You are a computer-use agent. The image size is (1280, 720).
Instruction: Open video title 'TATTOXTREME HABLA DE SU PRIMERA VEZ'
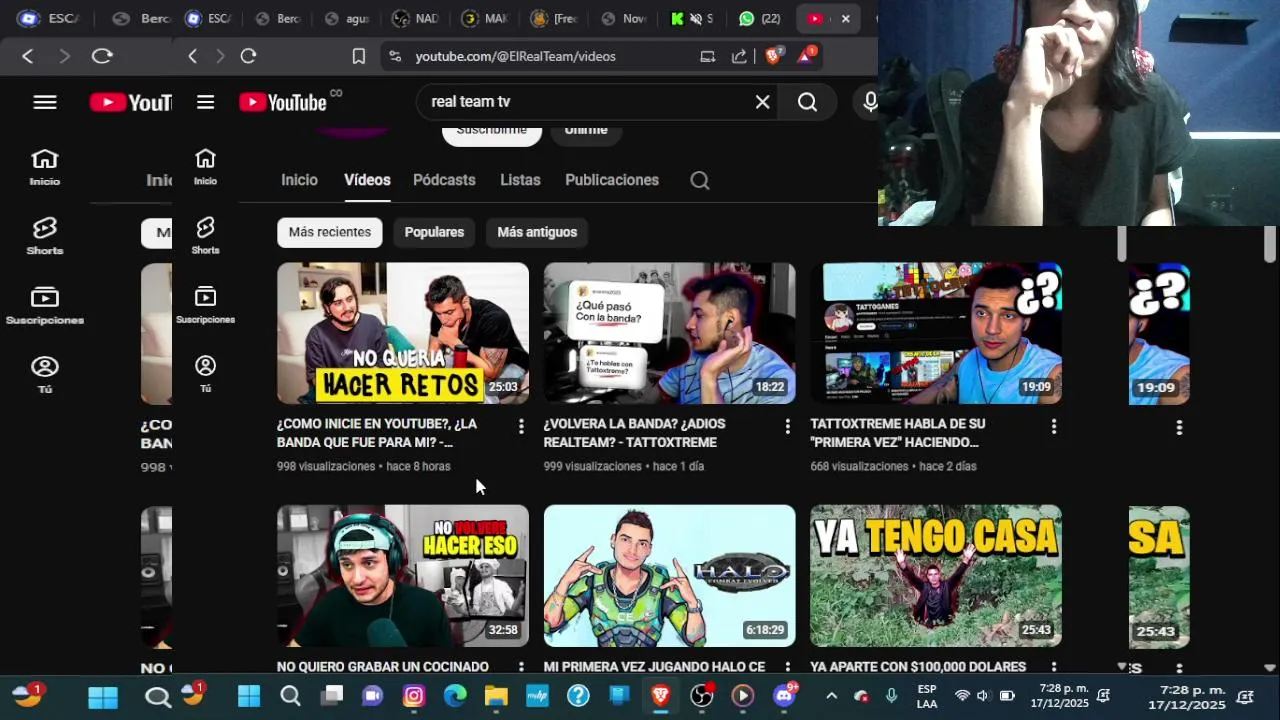tap(897, 433)
